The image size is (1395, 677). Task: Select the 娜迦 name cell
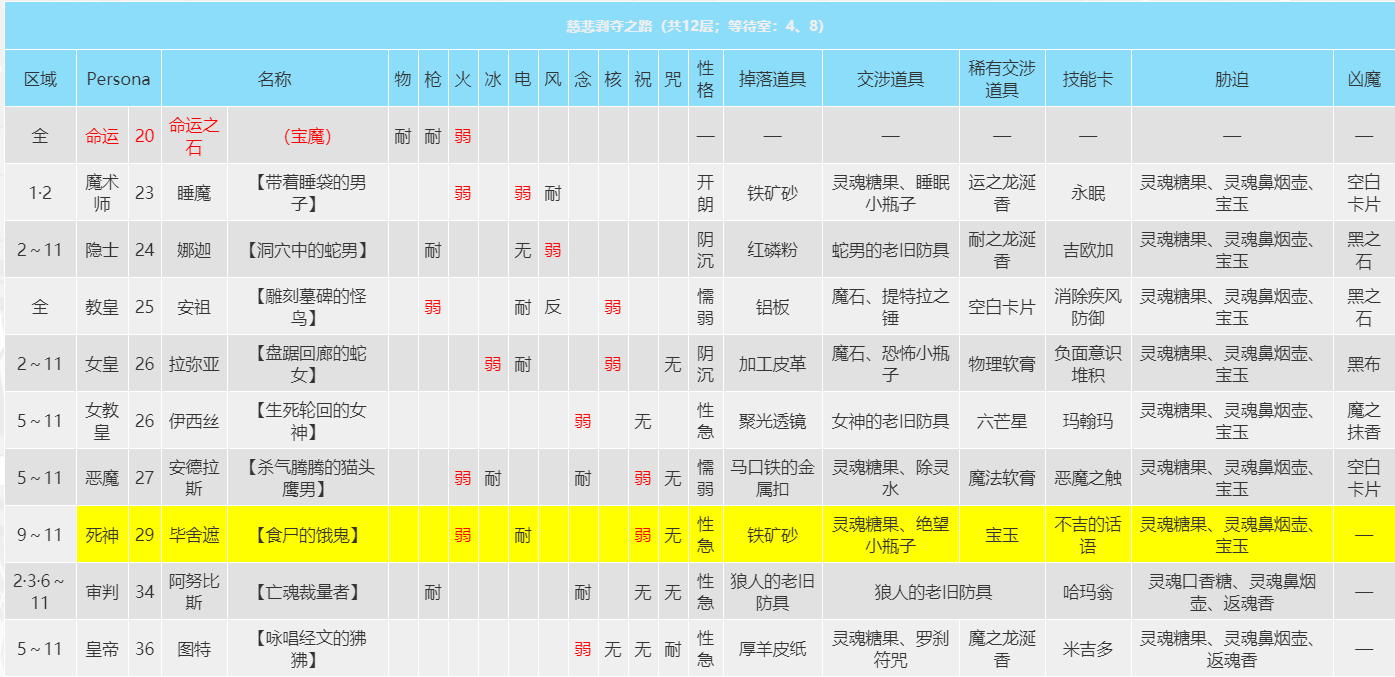[x=194, y=250]
